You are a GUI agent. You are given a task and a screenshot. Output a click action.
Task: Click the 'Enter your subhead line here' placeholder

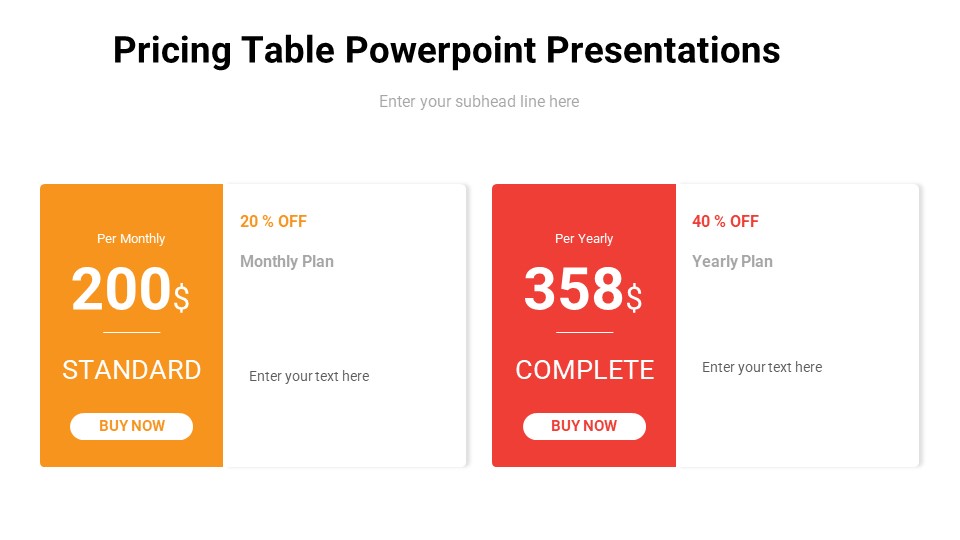(x=479, y=101)
